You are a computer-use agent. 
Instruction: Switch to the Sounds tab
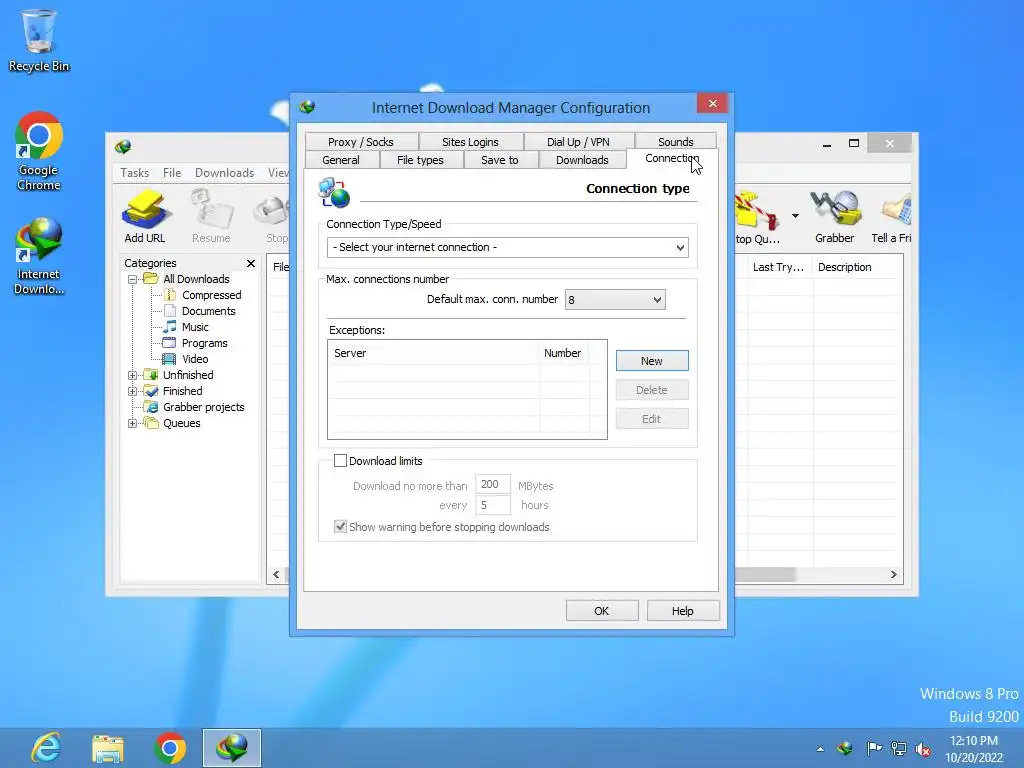click(675, 142)
